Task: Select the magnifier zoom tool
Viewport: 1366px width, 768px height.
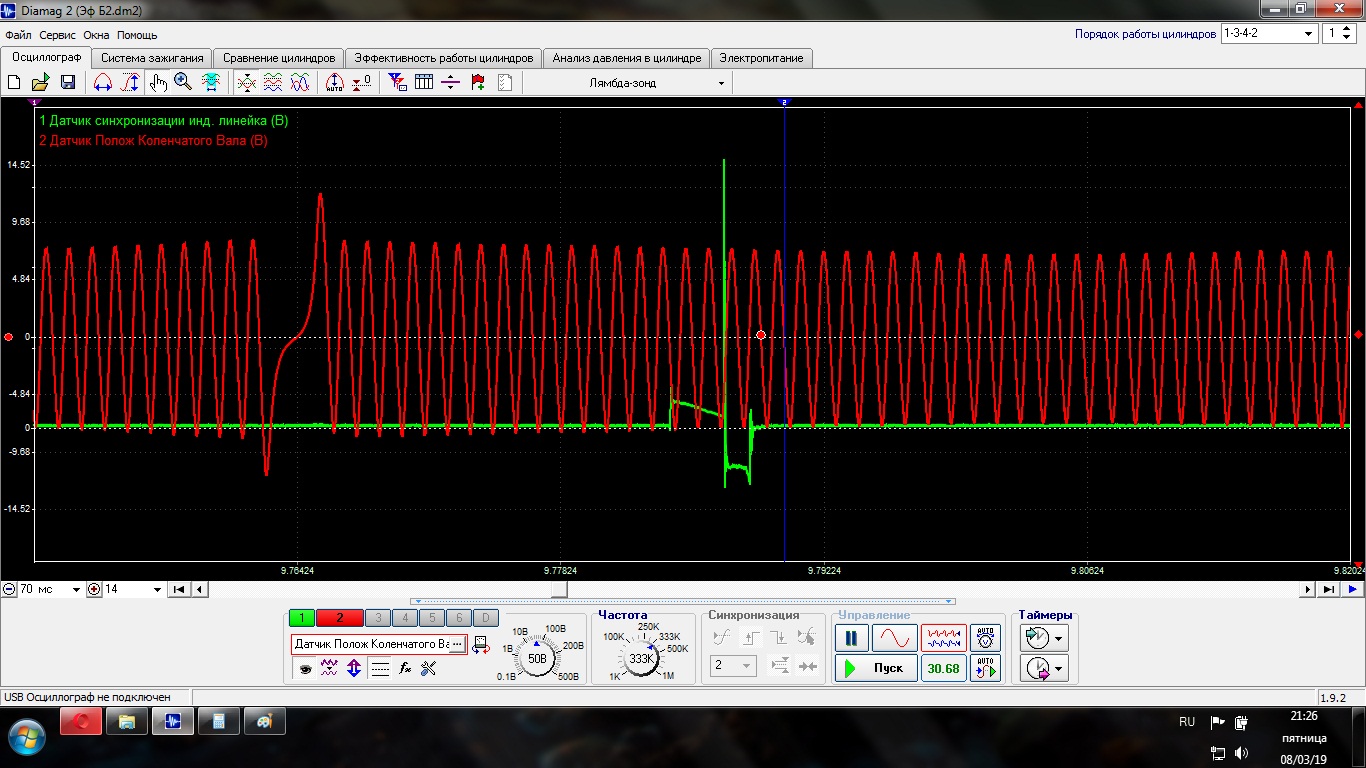Action: pyautogui.click(x=183, y=82)
